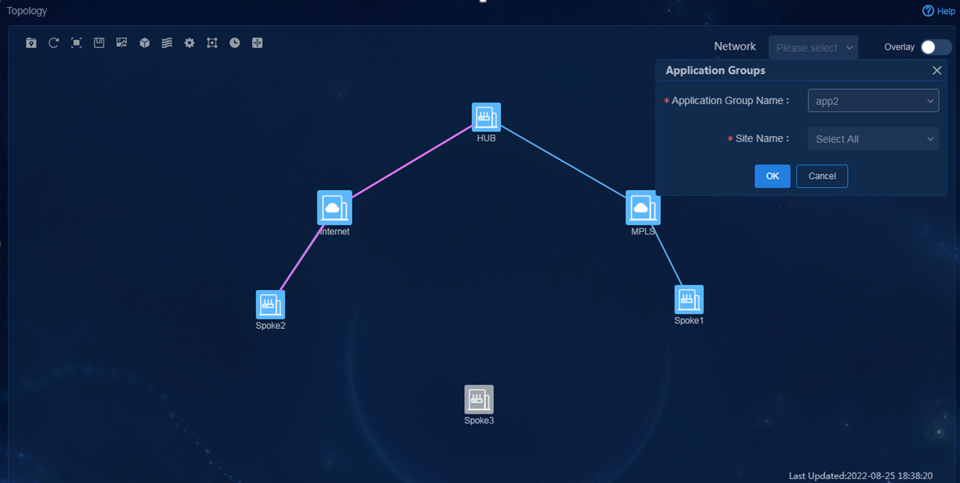Click the crosshair locate icon in toolbar
This screenshot has width=960, height=483.
[x=257, y=43]
